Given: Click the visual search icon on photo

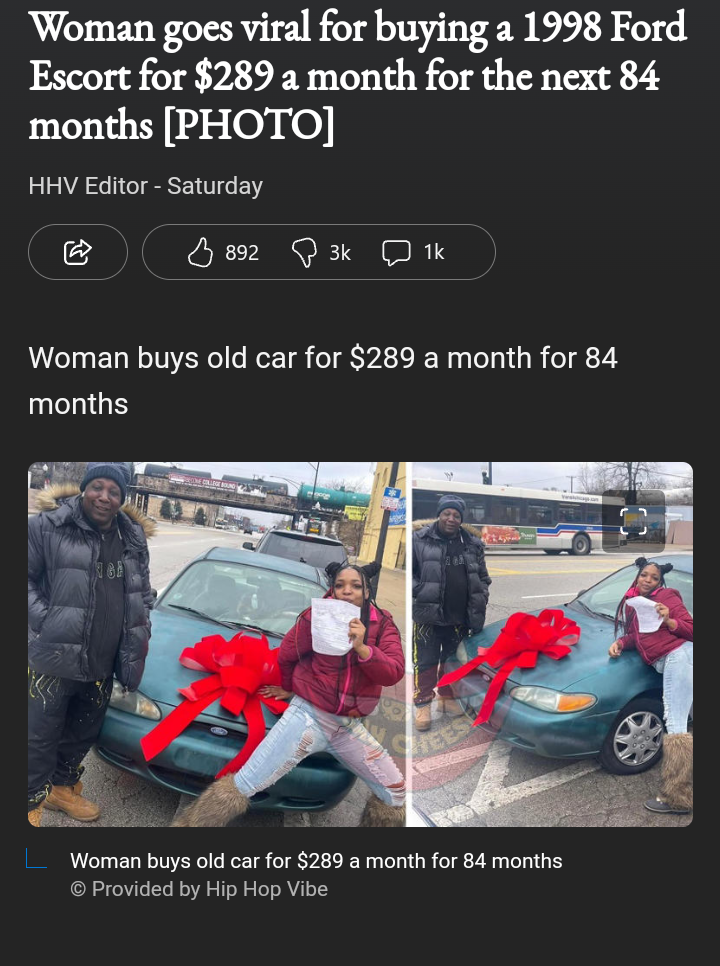Looking at the screenshot, I should pos(633,521).
